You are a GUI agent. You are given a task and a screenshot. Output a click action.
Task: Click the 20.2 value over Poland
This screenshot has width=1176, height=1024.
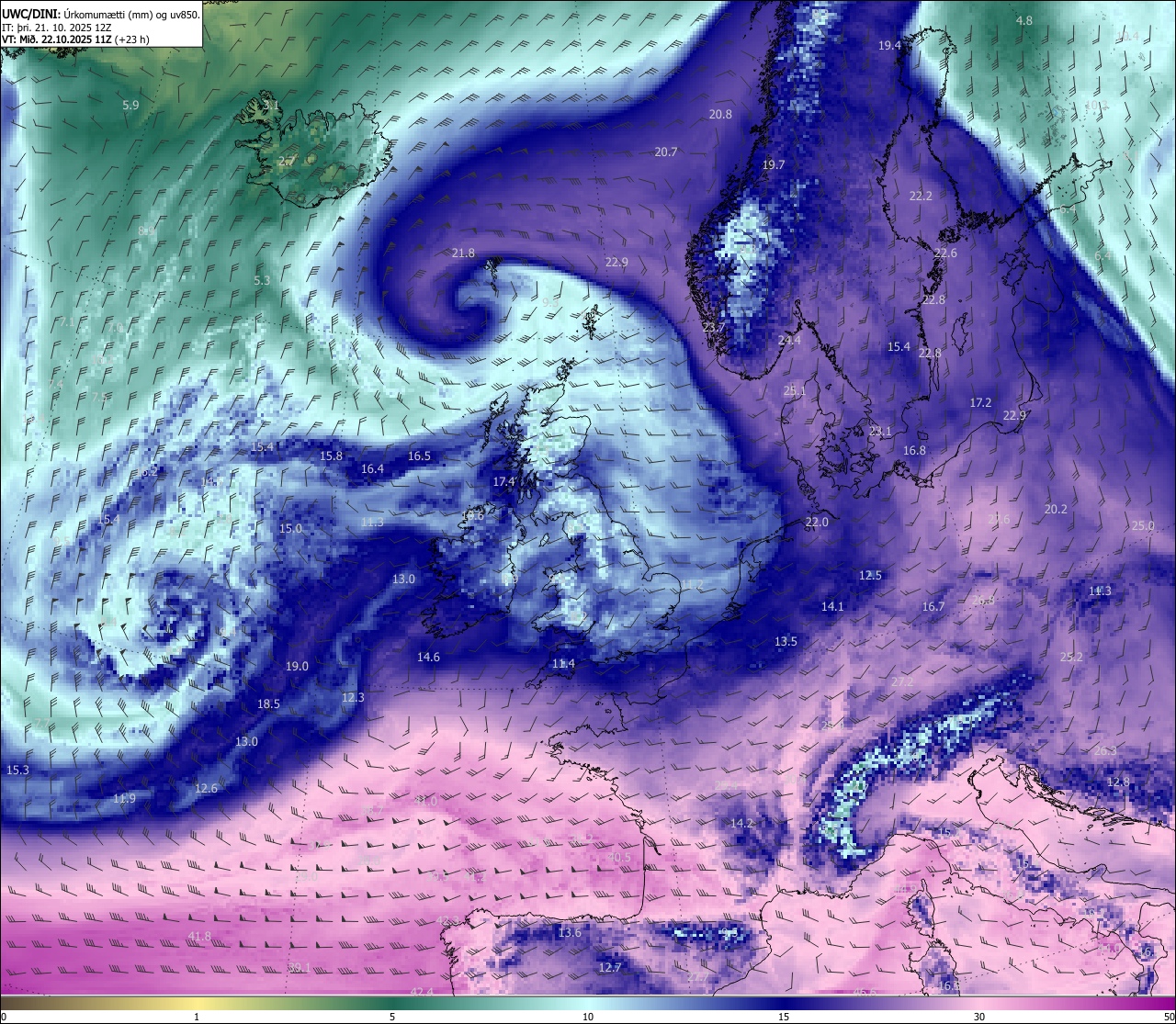click(1057, 509)
